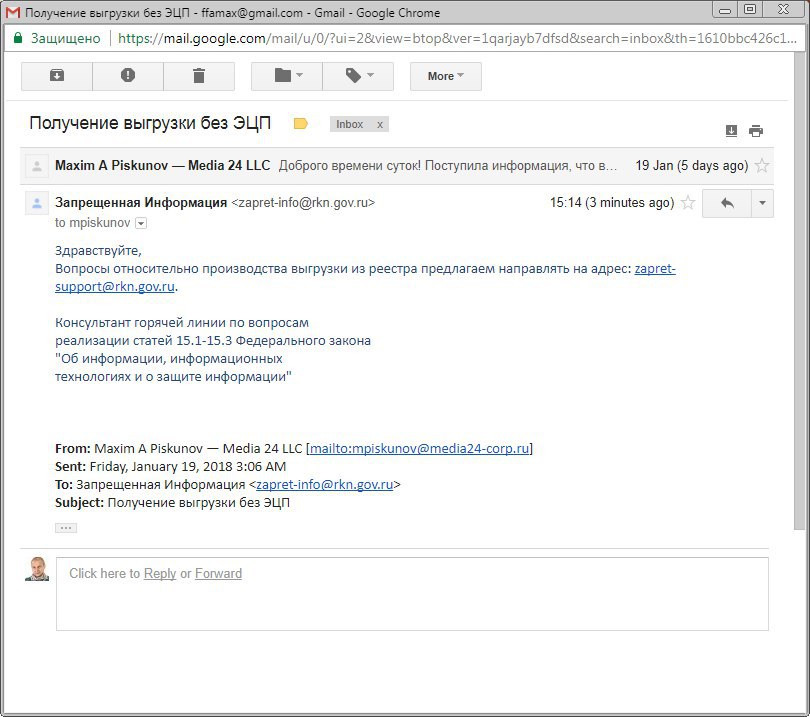Image resolution: width=810 pixels, height=717 pixels.
Task: Click the secure lock icon in address bar
Action: (18, 38)
